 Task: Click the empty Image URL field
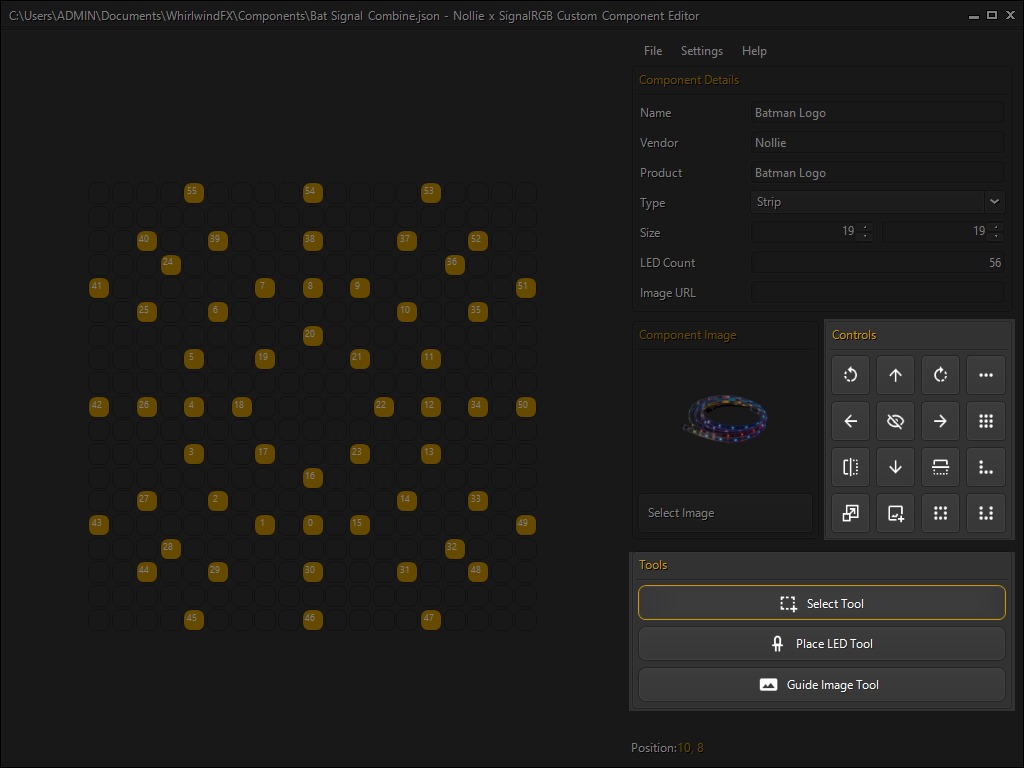877,293
